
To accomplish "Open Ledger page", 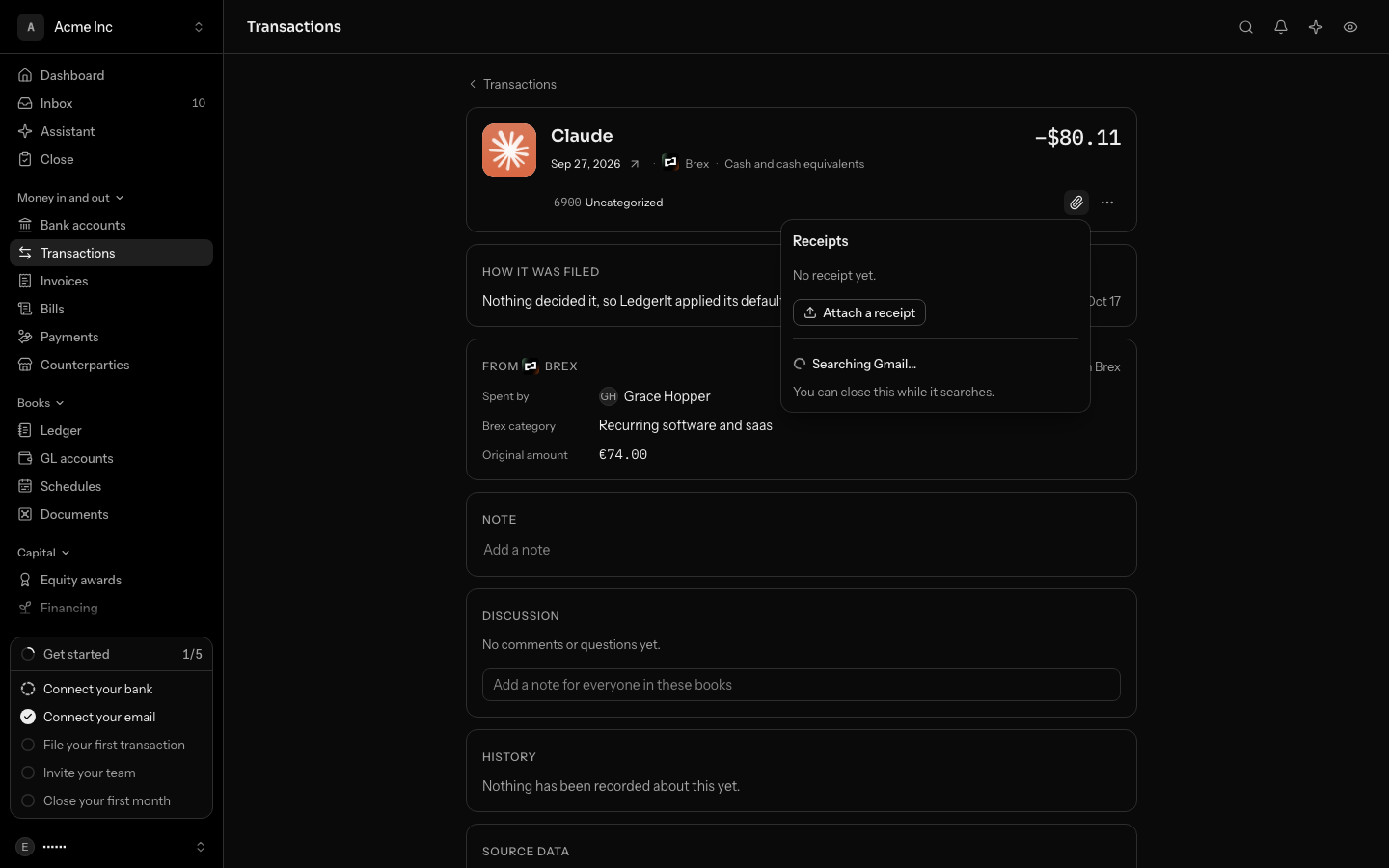I will [x=111, y=430].
